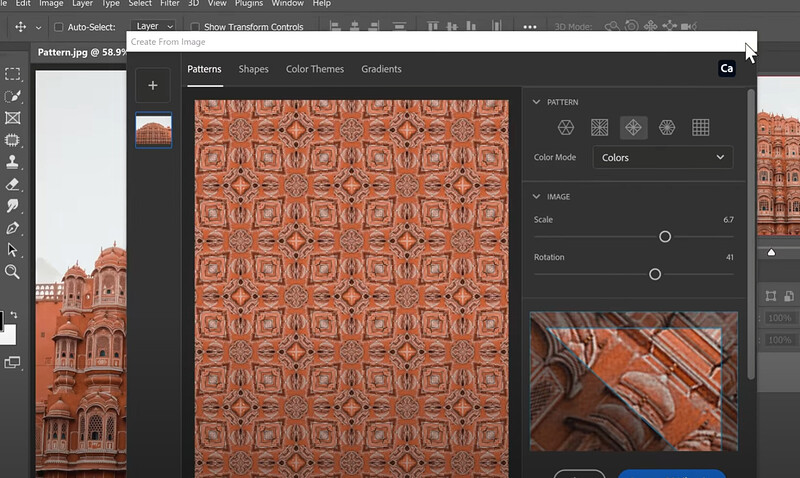Click the generated pattern preview
800x478 pixels.
pos(352,289)
